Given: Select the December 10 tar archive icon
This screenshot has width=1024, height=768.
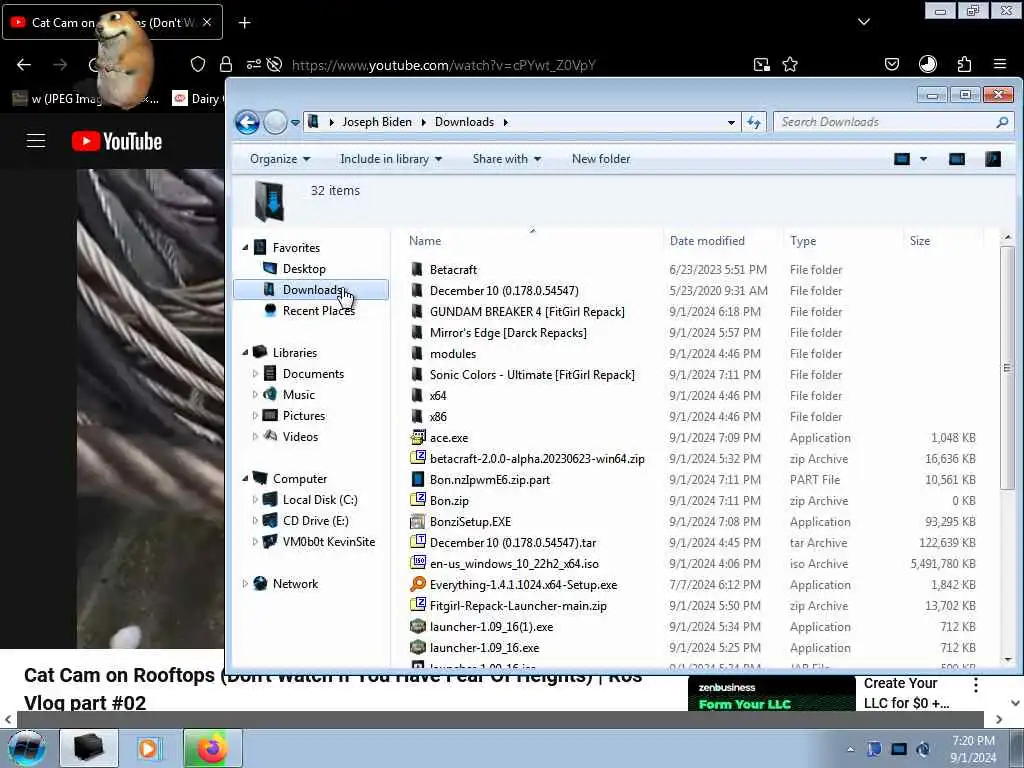Looking at the screenshot, I should click(x=417, y=542).
